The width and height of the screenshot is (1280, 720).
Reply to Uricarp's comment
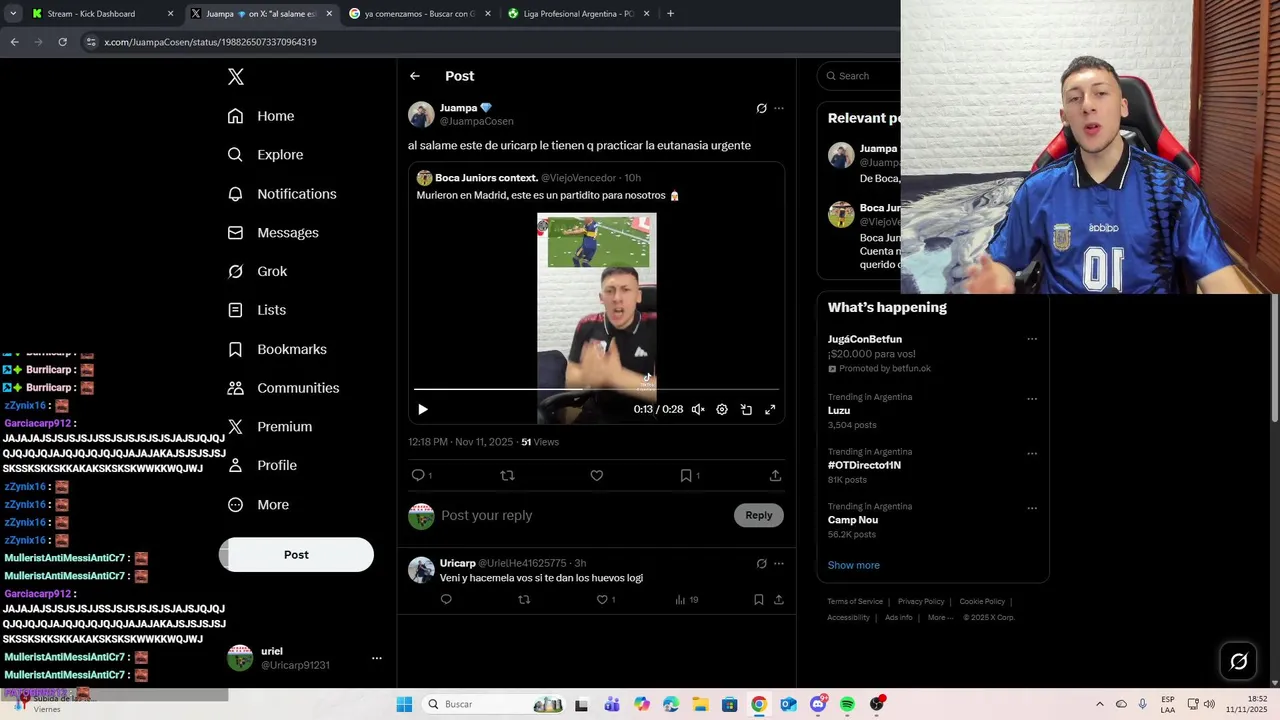[x=446, y=600]
